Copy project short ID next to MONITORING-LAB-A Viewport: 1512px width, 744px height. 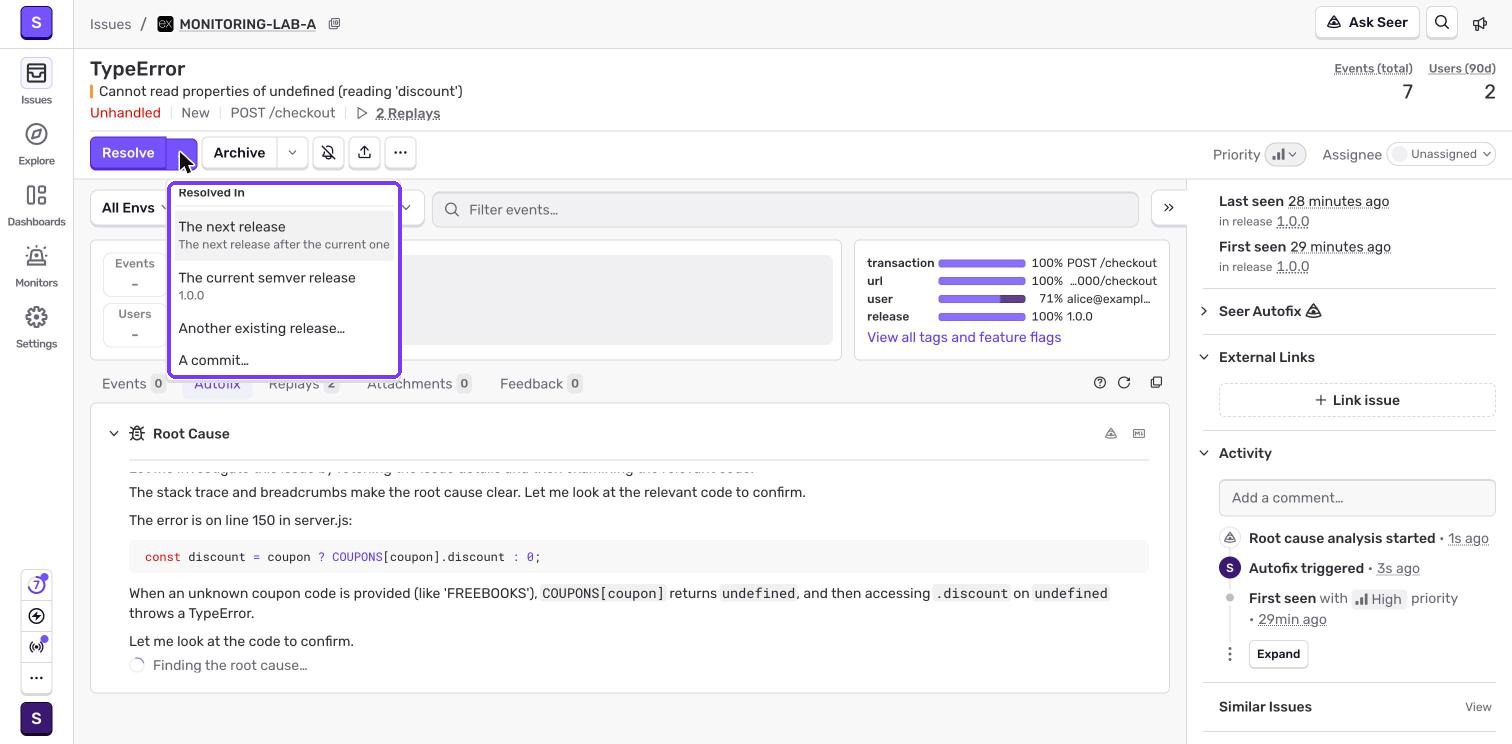(334, 24)
